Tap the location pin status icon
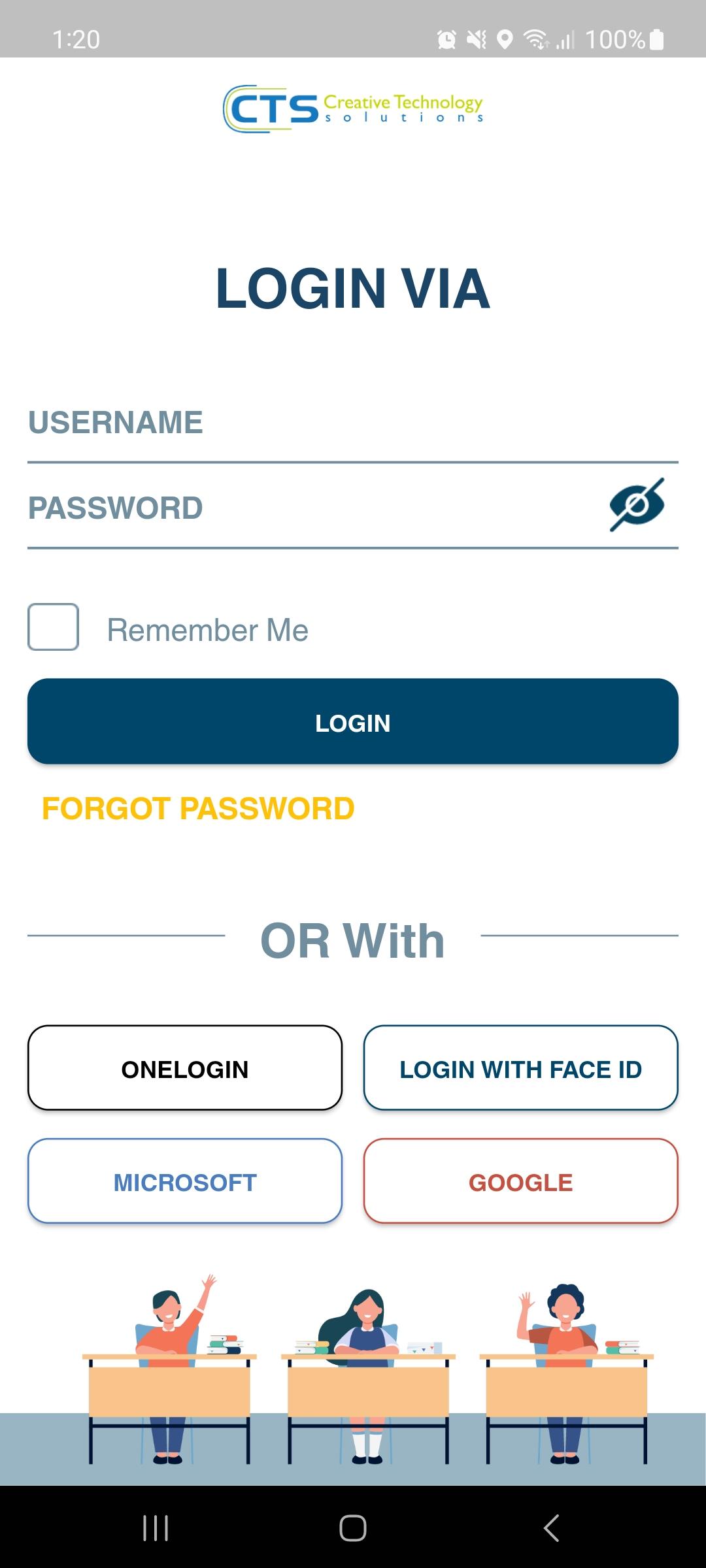 point(505,40)
